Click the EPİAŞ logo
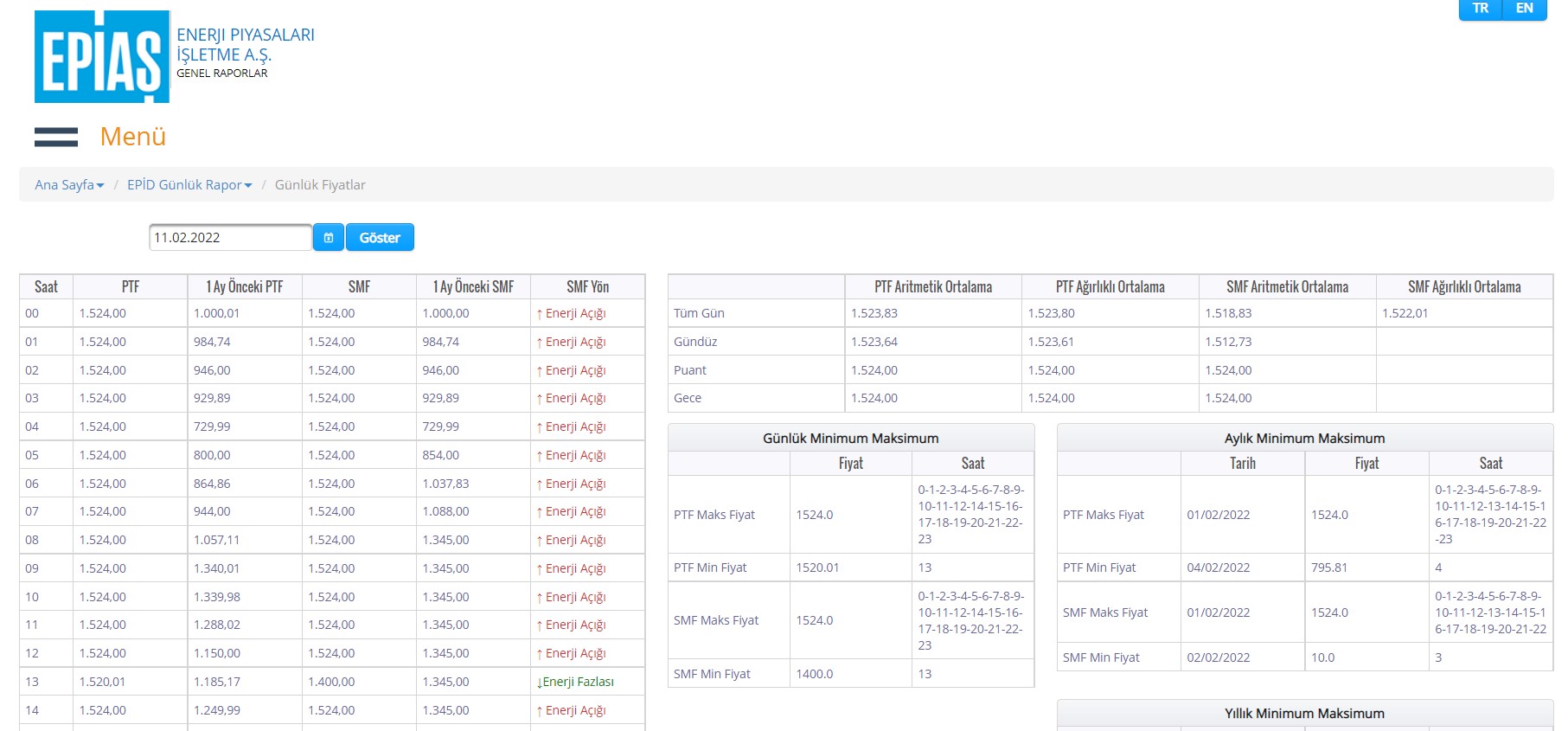Screen dimensions: 1568x731 point(102,57)
